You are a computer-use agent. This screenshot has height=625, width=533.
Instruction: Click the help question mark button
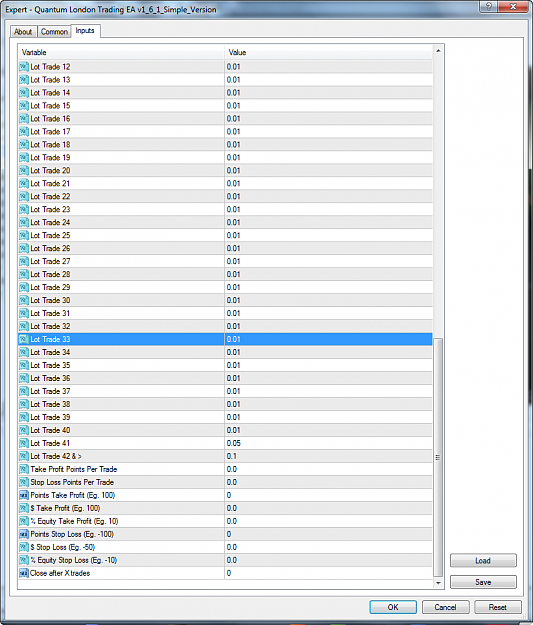(x=489, y=6)
